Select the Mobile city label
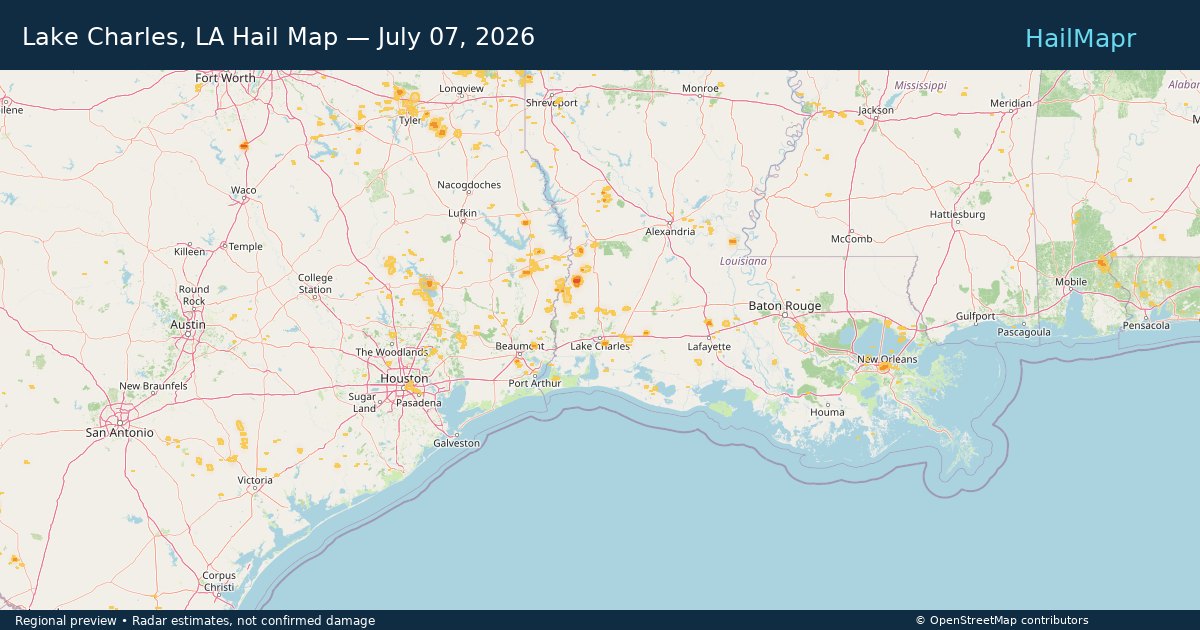This screenshot has height=630, width=1200. click(1071, 282)
